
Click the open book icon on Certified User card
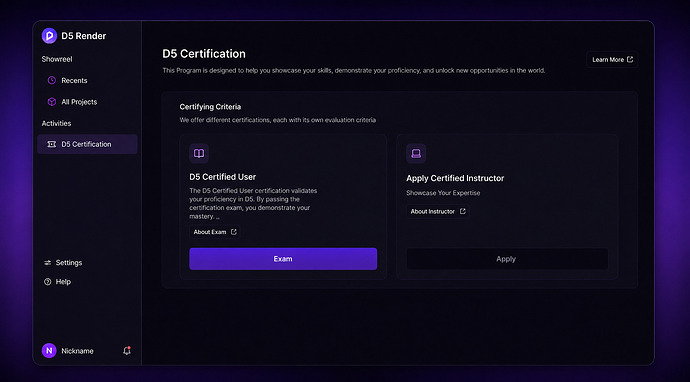coord(199,153)
